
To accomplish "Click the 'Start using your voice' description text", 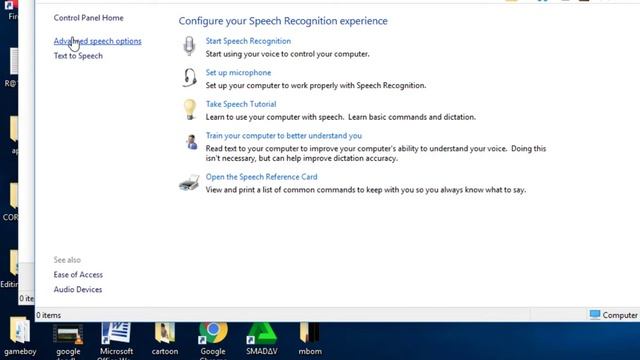I will click(287, 54).
